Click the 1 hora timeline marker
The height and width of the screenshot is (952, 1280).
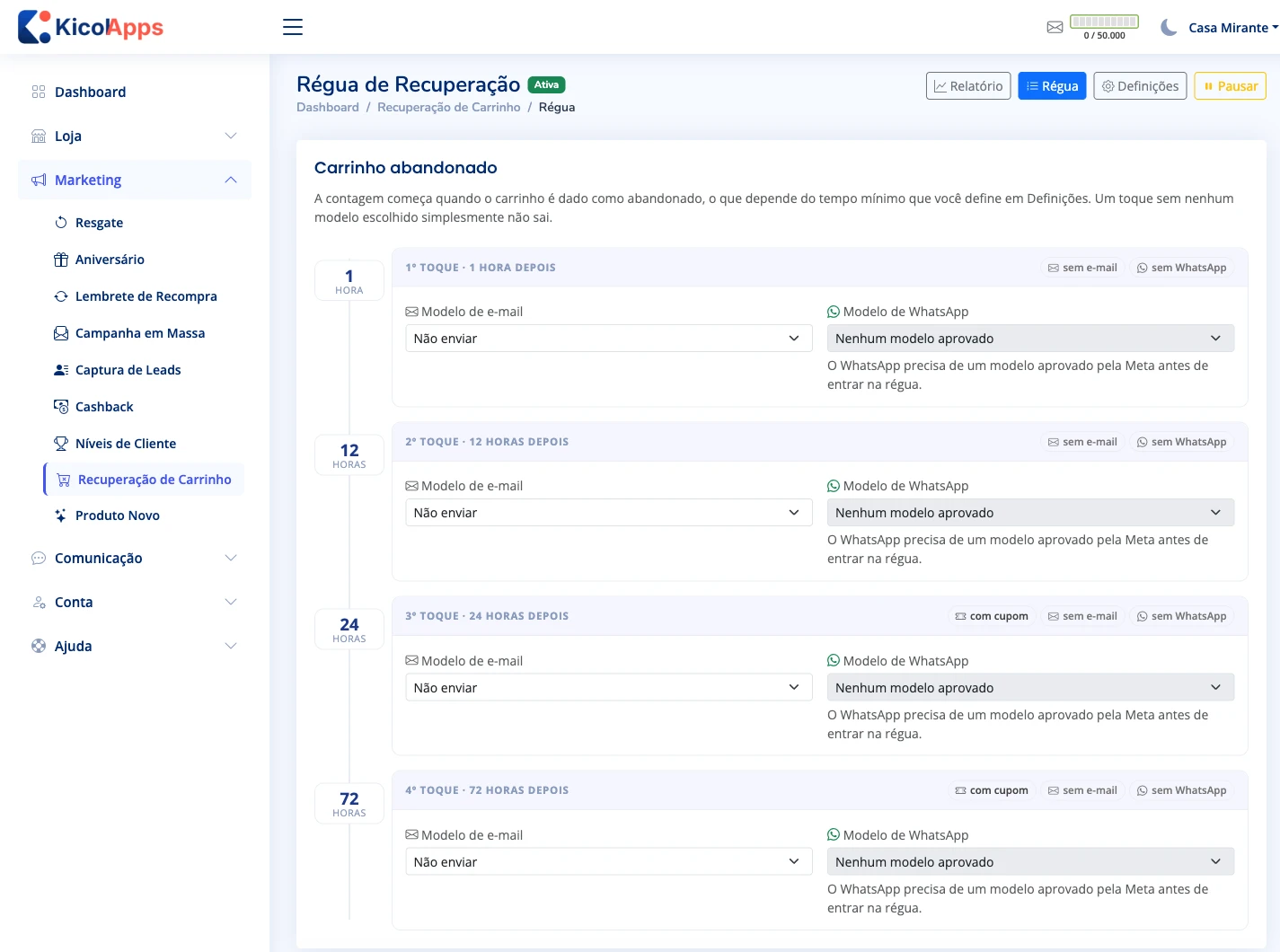click(349, 281)
